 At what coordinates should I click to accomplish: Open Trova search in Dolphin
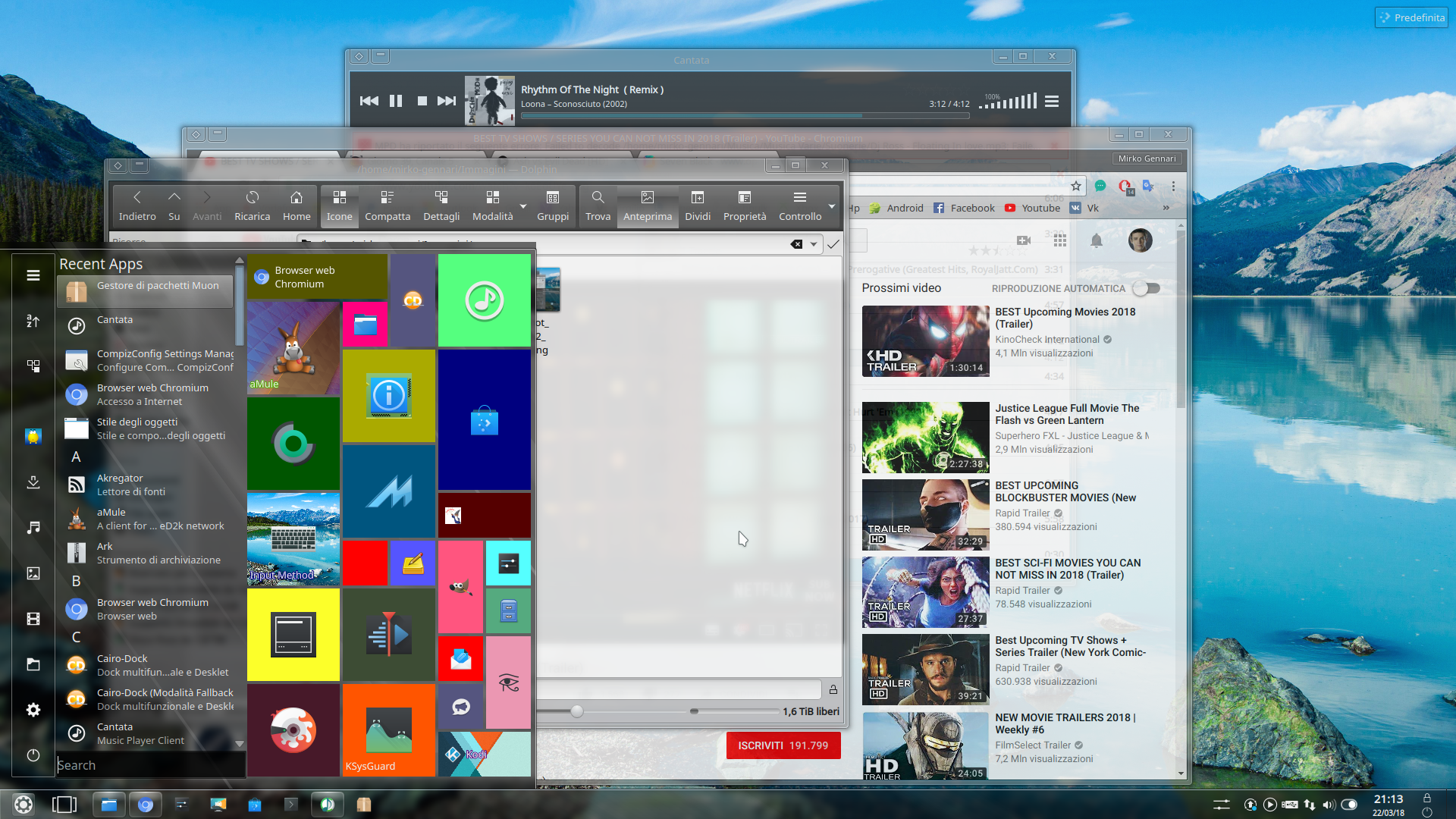tap(598, 206)
